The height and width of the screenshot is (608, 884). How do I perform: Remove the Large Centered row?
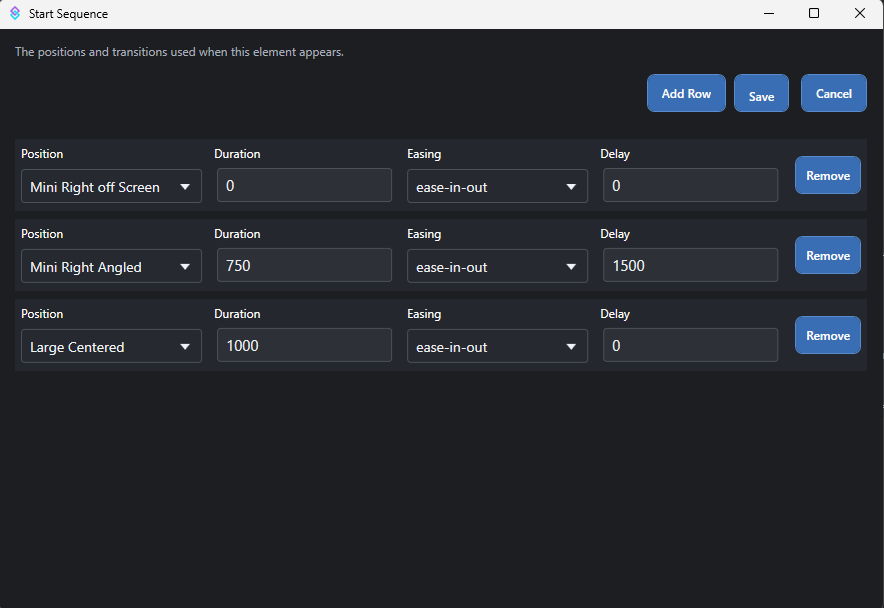(x=828, y=336)
